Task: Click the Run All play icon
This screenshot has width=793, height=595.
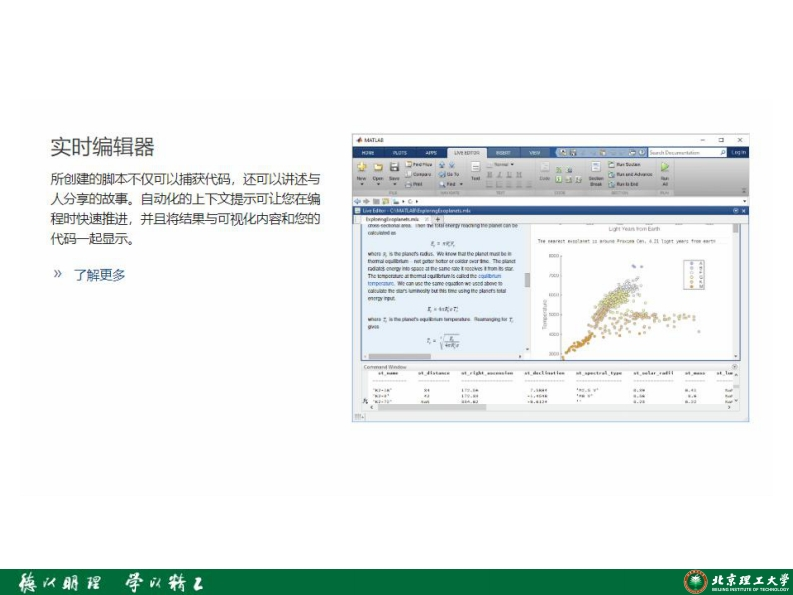Action: (664, 168)
